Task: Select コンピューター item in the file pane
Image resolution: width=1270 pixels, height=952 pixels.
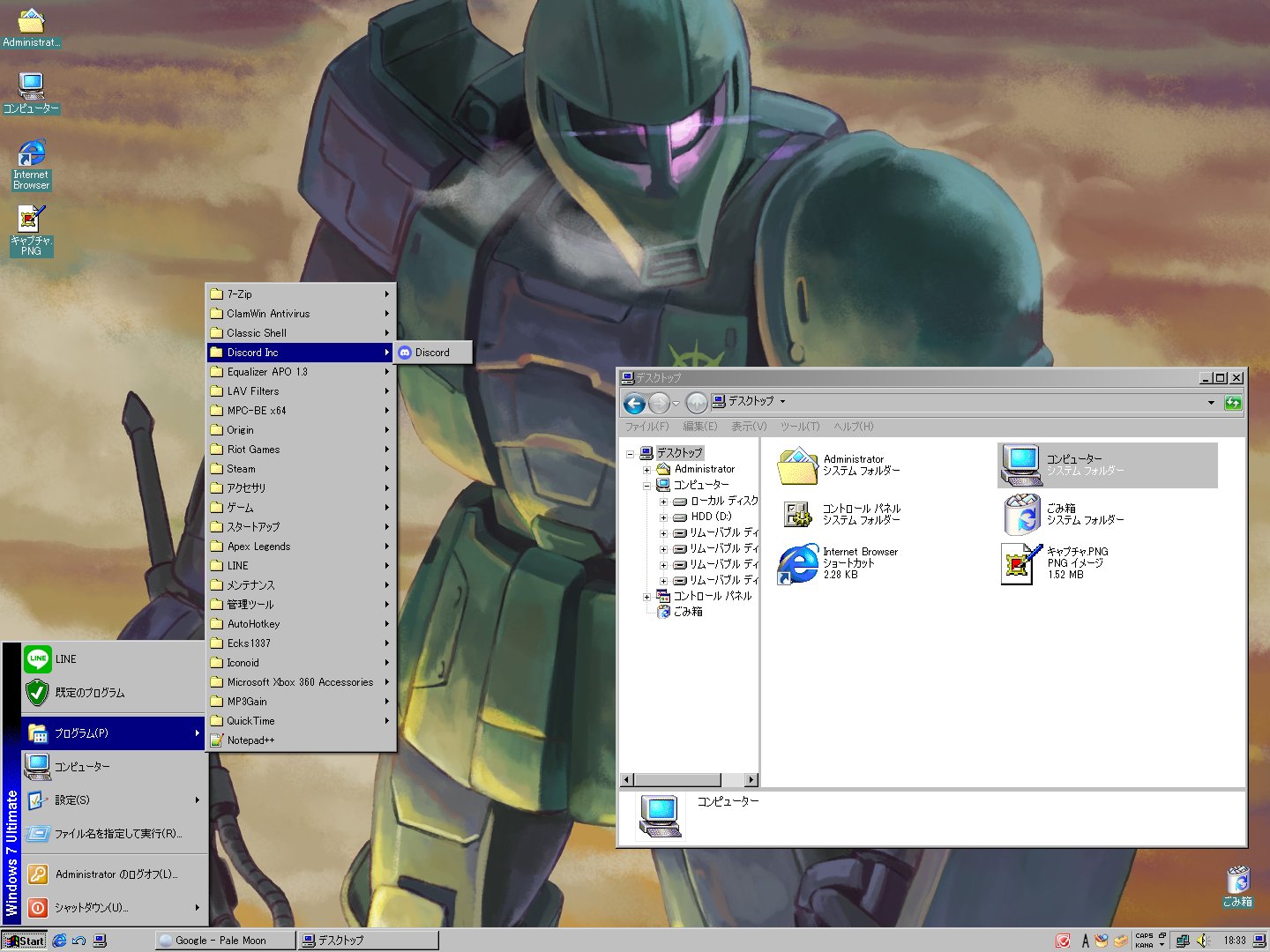Action: coord(1108,465)
